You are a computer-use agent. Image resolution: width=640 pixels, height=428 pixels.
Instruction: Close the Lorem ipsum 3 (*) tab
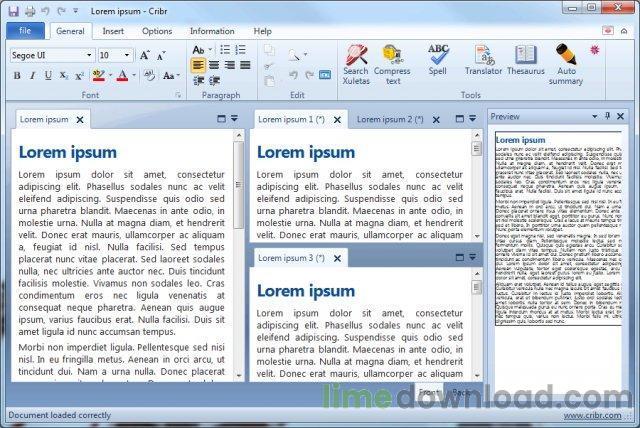[337, 258]
